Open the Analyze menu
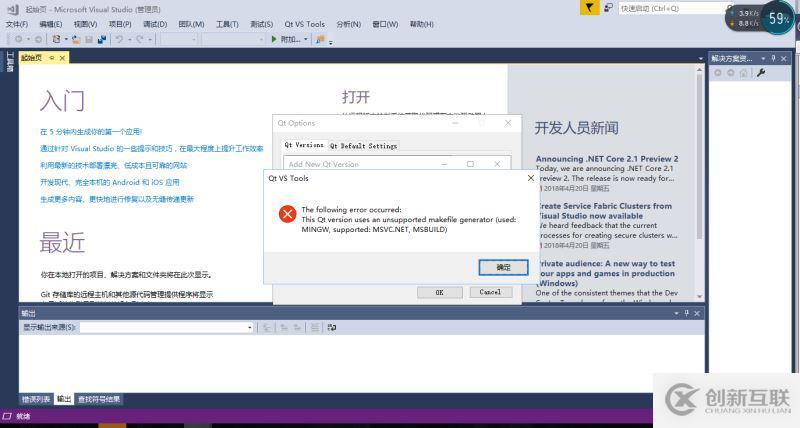 coord(348,24)
